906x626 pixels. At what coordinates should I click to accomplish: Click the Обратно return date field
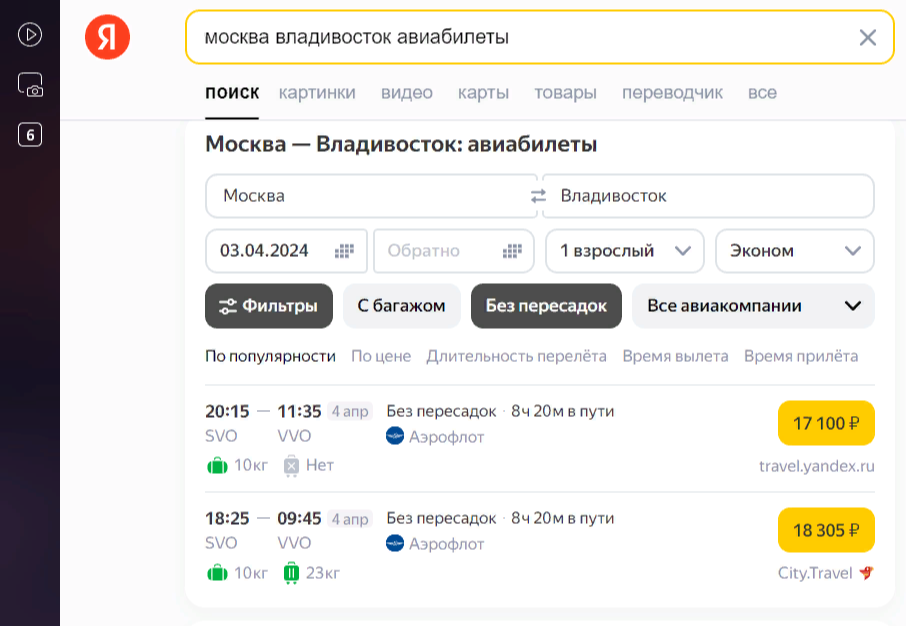(454, 251)
